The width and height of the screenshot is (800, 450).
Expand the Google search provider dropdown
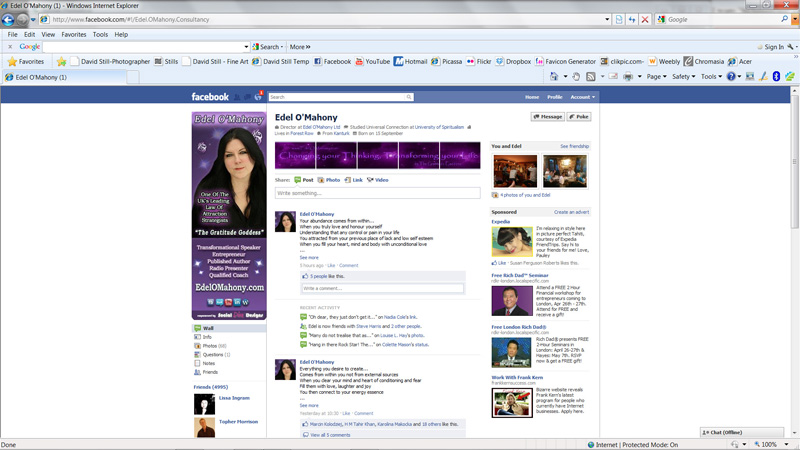pyautogui.click(x=795, y=19)
